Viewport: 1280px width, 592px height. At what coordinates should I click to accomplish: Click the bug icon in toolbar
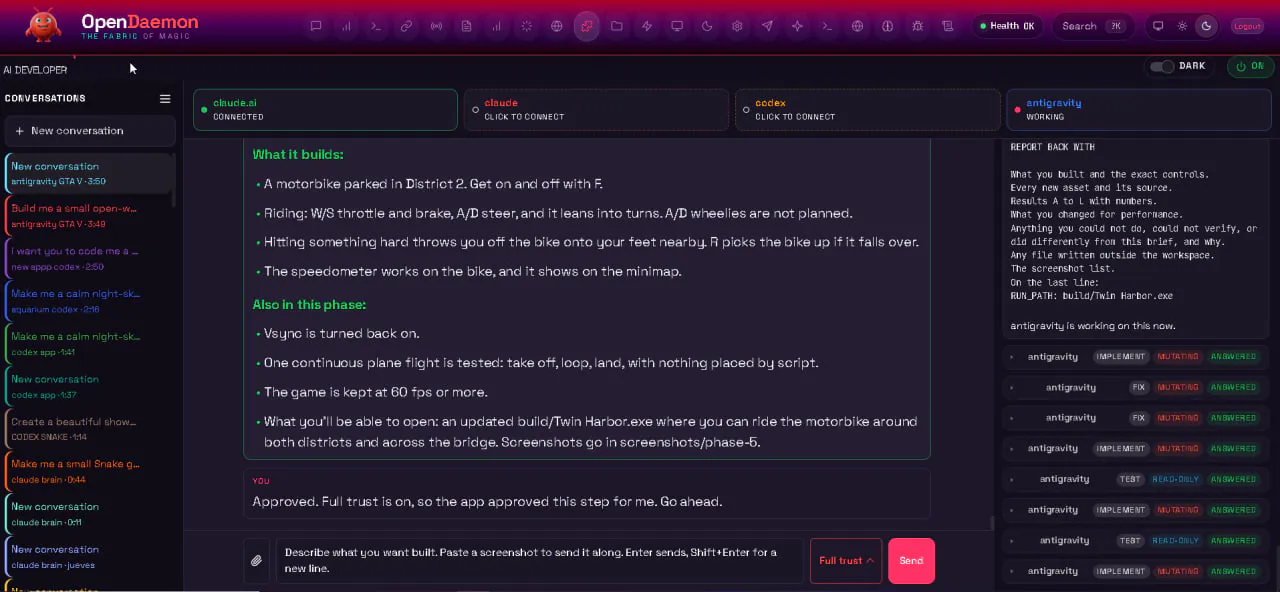click(918, 26)
